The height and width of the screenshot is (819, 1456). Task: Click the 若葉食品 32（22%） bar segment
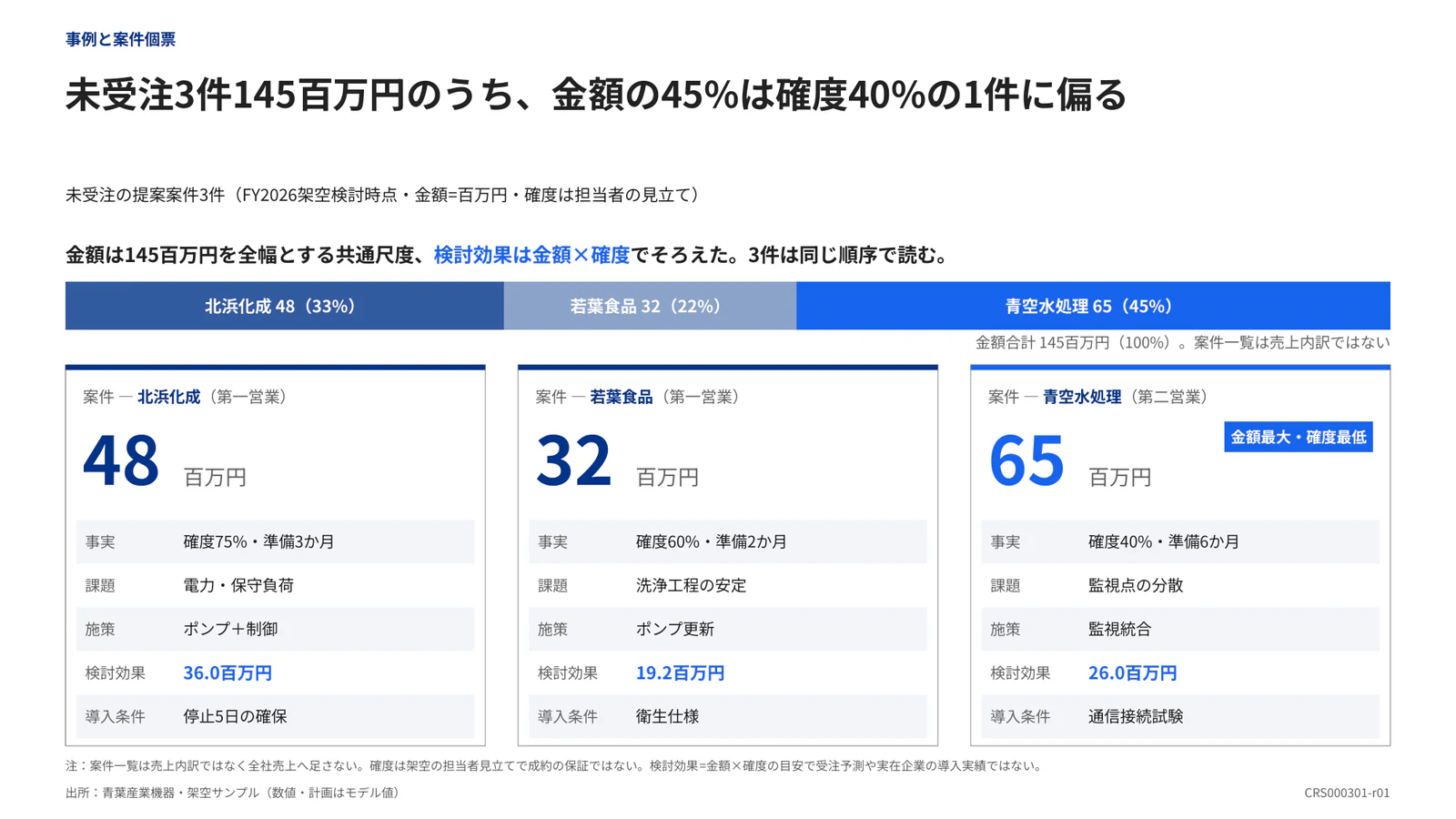650,306
